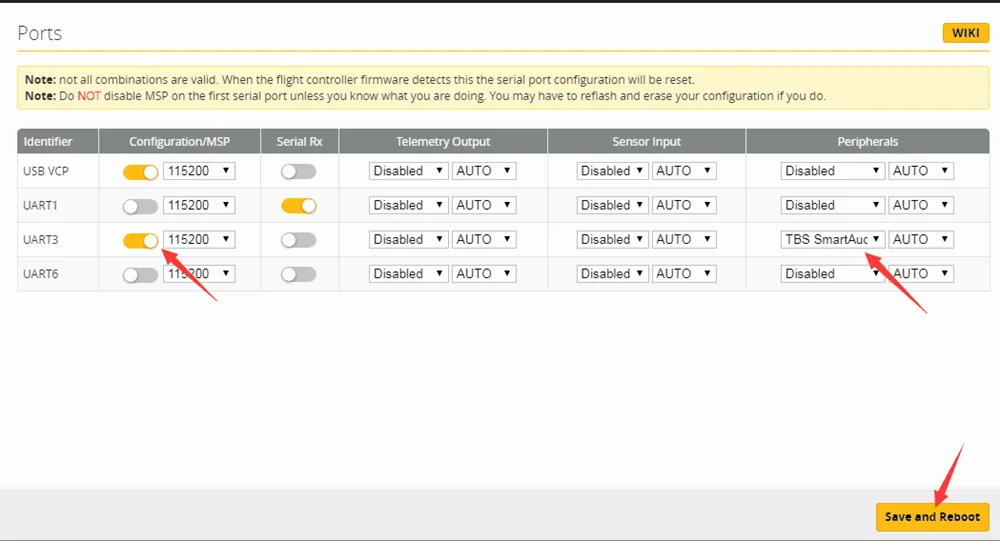
Task: Click the Ports page heading
Action: click(40, 33)
